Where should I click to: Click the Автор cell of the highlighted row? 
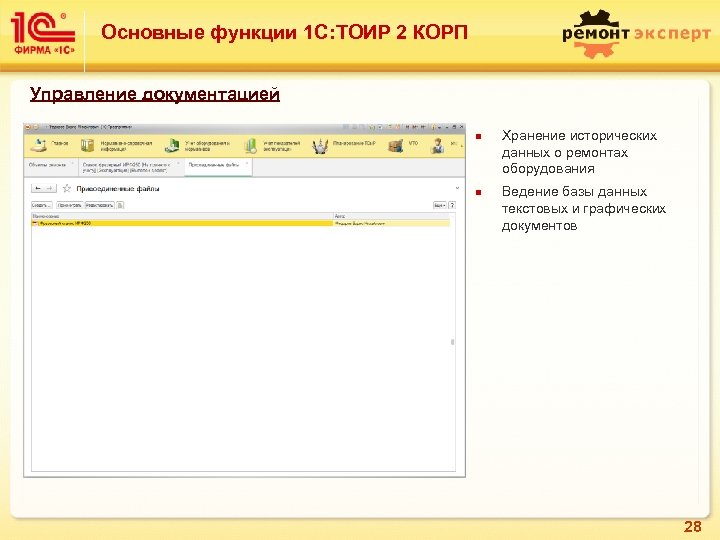[x=391, y=224]
